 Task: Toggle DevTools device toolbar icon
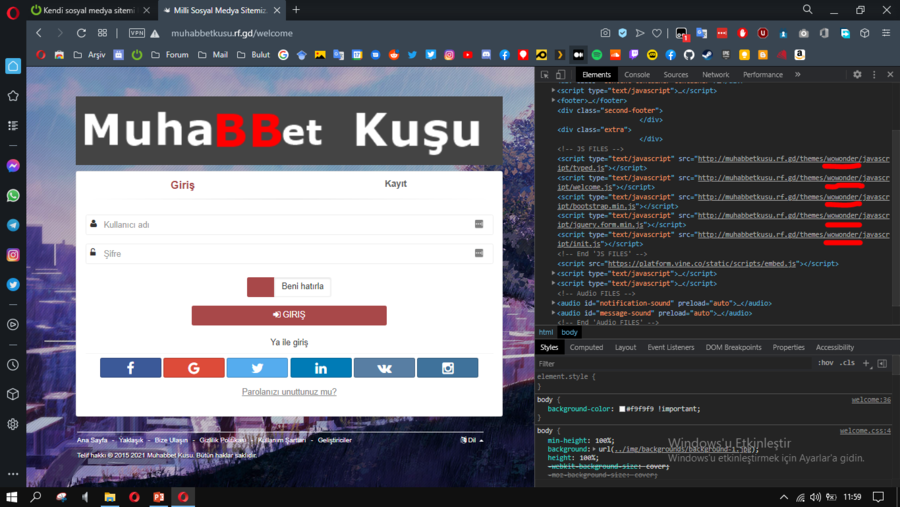(561, 75)
